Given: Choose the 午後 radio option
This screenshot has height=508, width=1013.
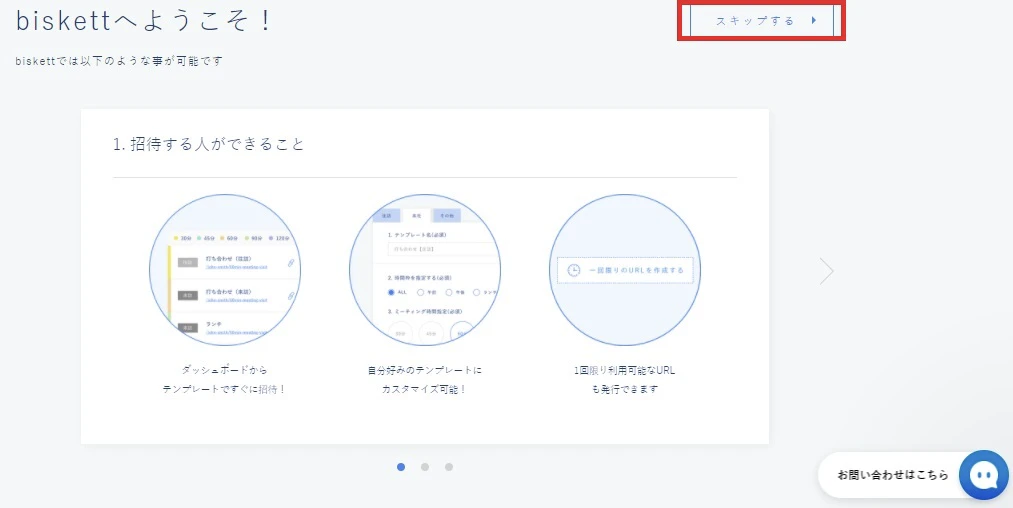Looking at the screenshot, I should coord(448,292).
